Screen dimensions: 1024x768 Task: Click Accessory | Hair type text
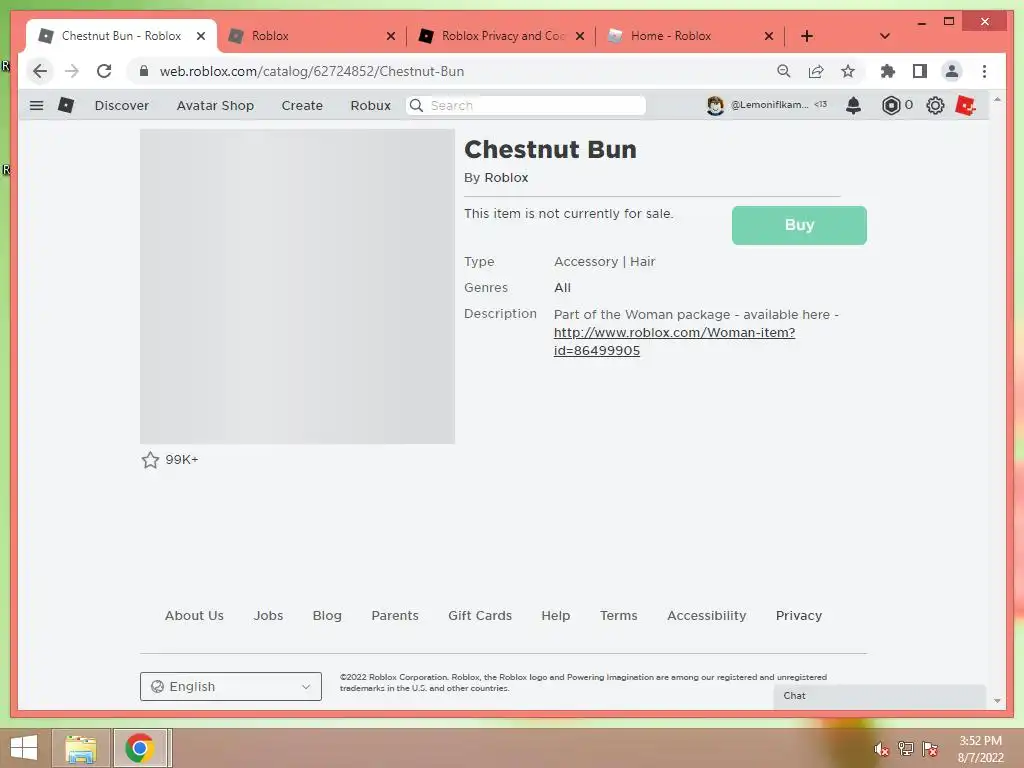point(605,261)
